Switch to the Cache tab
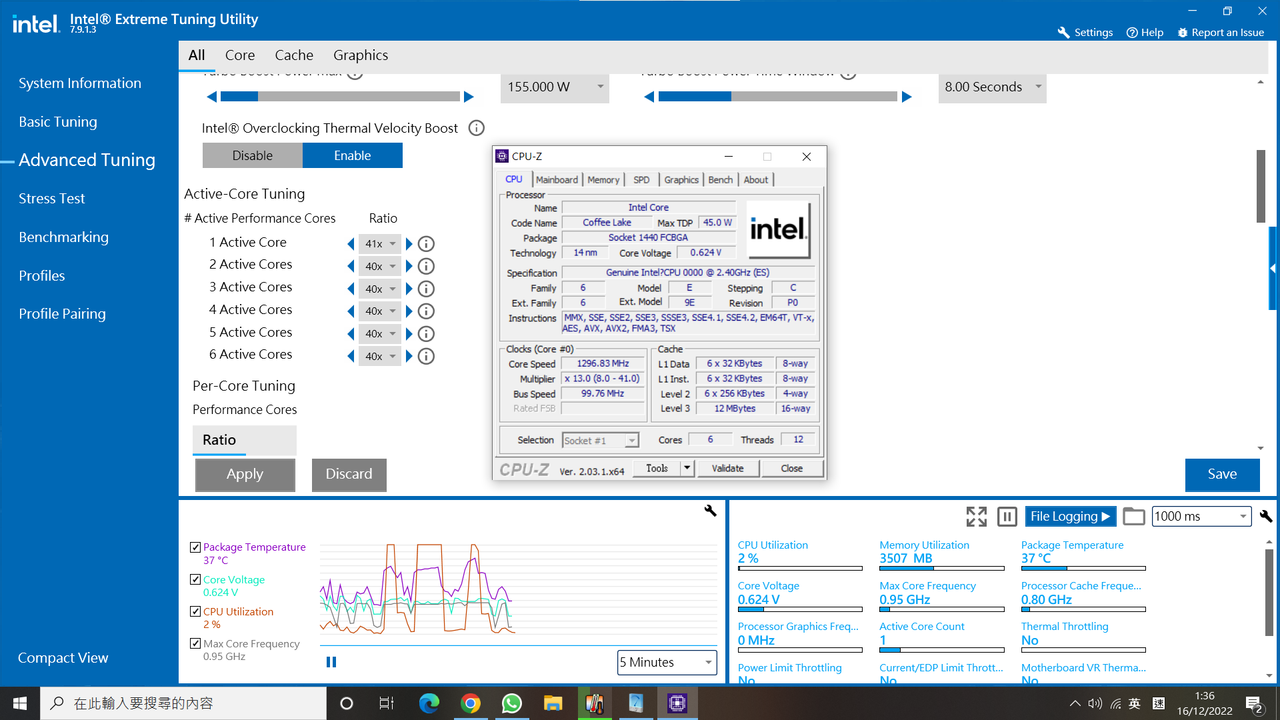Image resolution: width=1280 pixels, height=720 pixels. (294, 55)
